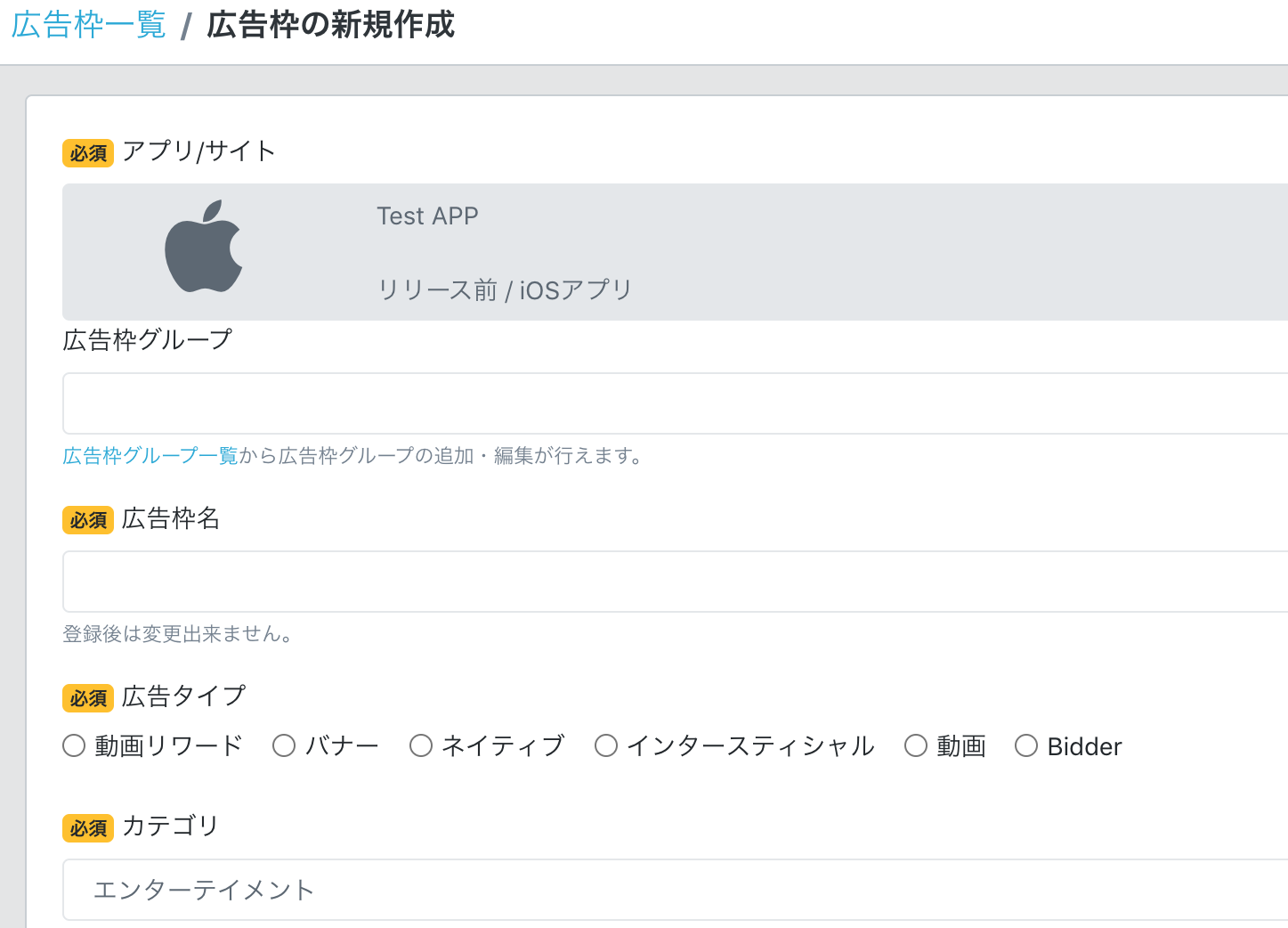Select the インタースティシャル radio button
This screenshot has width=1288, height=928.
(x=606, y=745)
